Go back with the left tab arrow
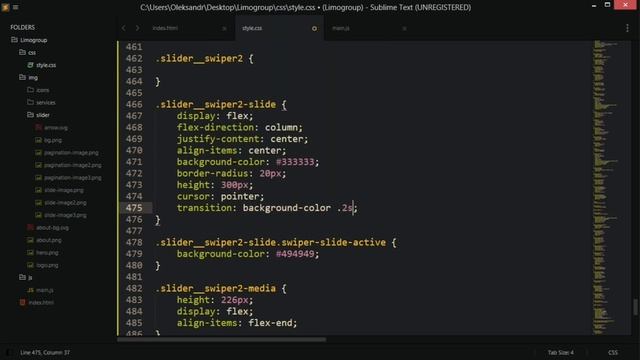 pos(124,28)
